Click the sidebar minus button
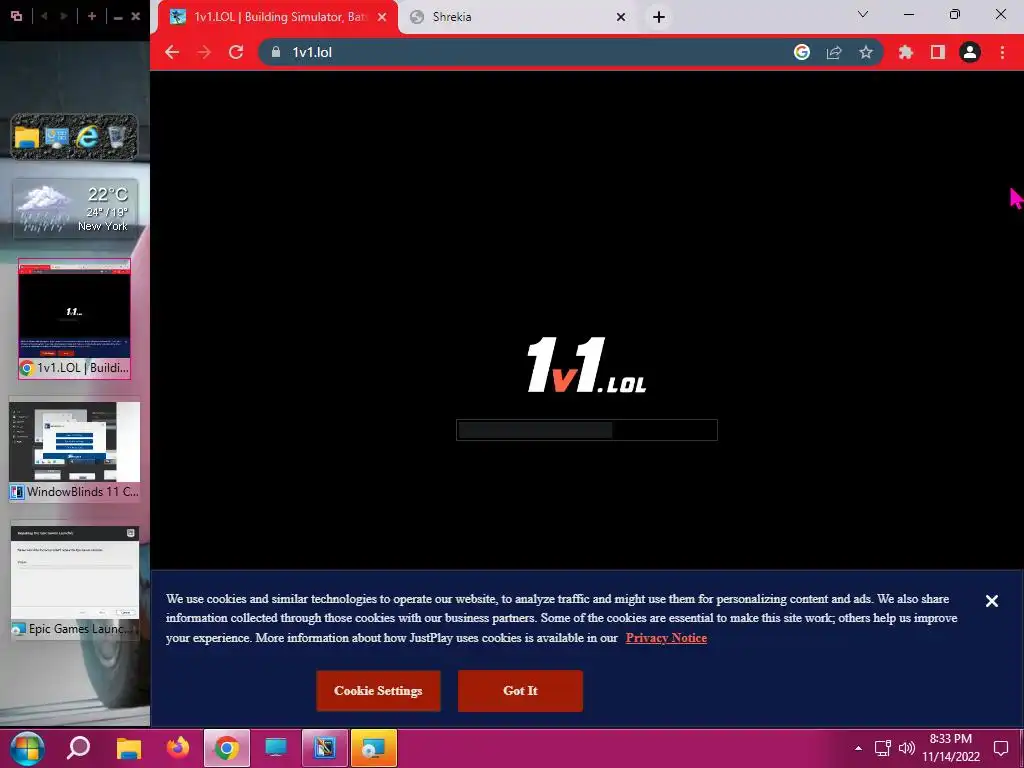The height and width of the screenshot is (768, 1024). coord(118,17)
